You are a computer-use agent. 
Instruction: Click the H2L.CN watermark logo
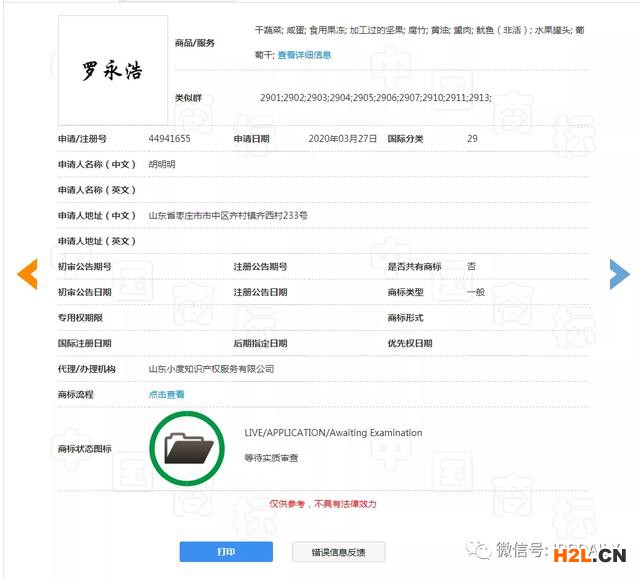tap(597, 554)
